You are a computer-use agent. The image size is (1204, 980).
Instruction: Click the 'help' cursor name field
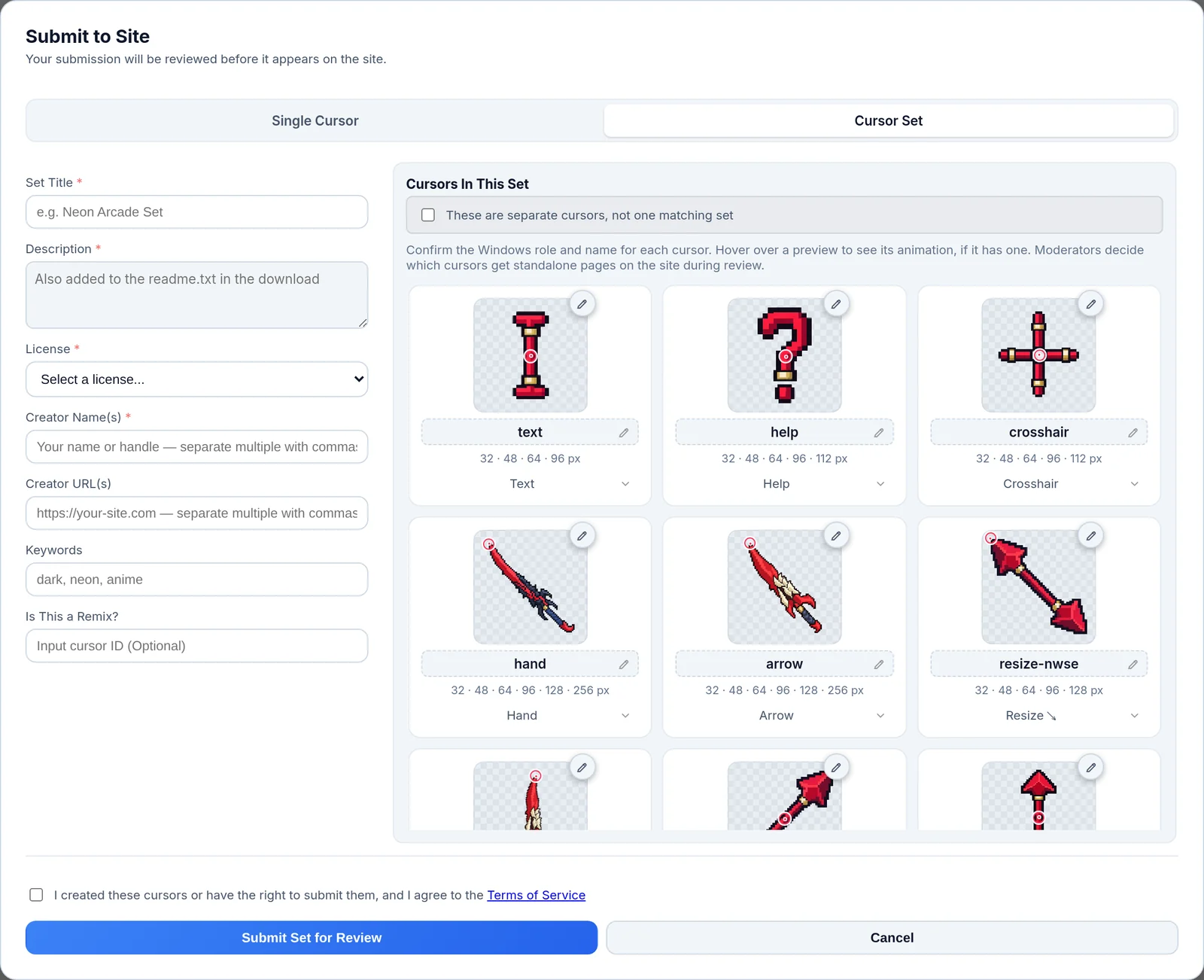tap(784, 433)
